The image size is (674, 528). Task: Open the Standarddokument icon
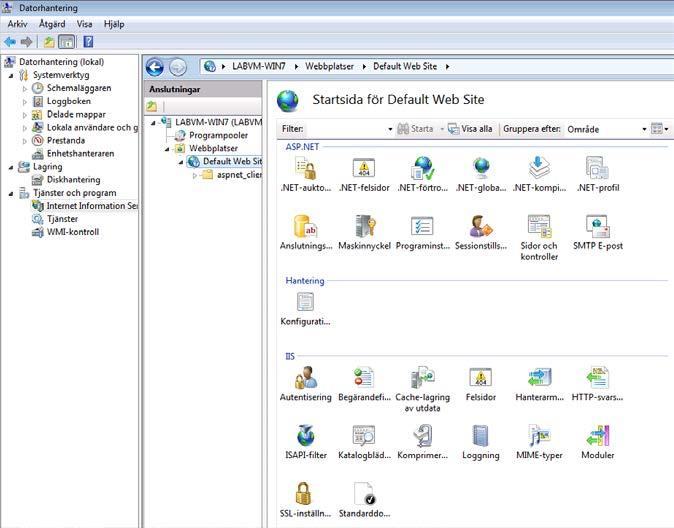pos(364,494)
